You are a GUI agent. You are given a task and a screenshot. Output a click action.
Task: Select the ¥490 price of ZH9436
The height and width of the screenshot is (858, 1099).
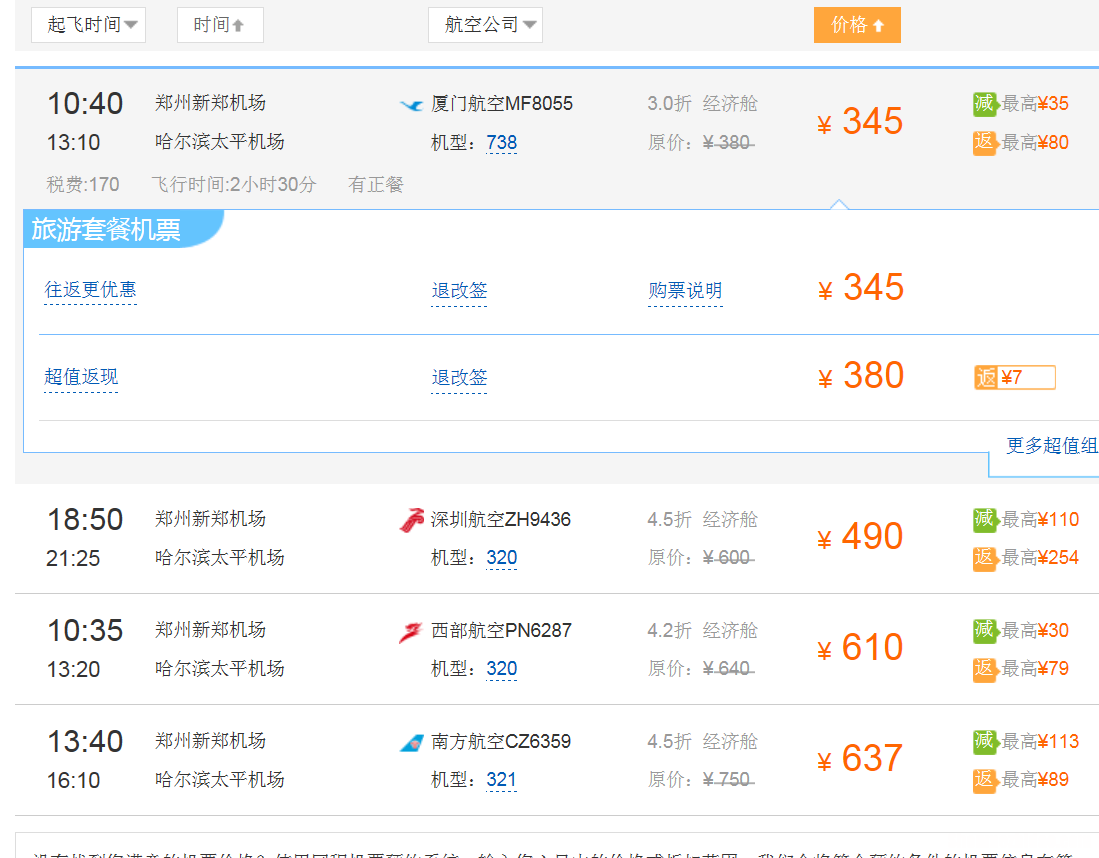point(860,537)
